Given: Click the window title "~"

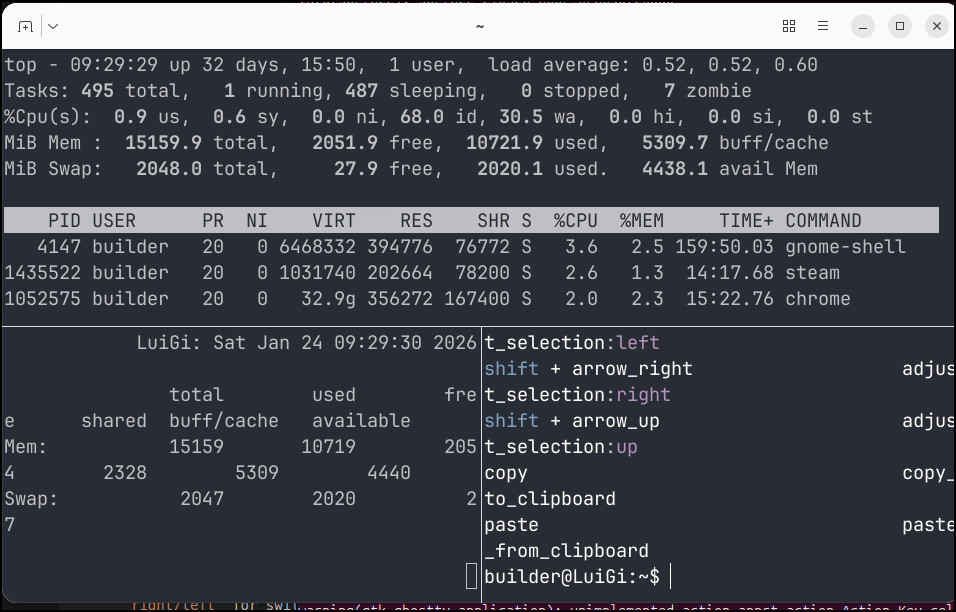Looking at the screenshot, I should 479,26.
